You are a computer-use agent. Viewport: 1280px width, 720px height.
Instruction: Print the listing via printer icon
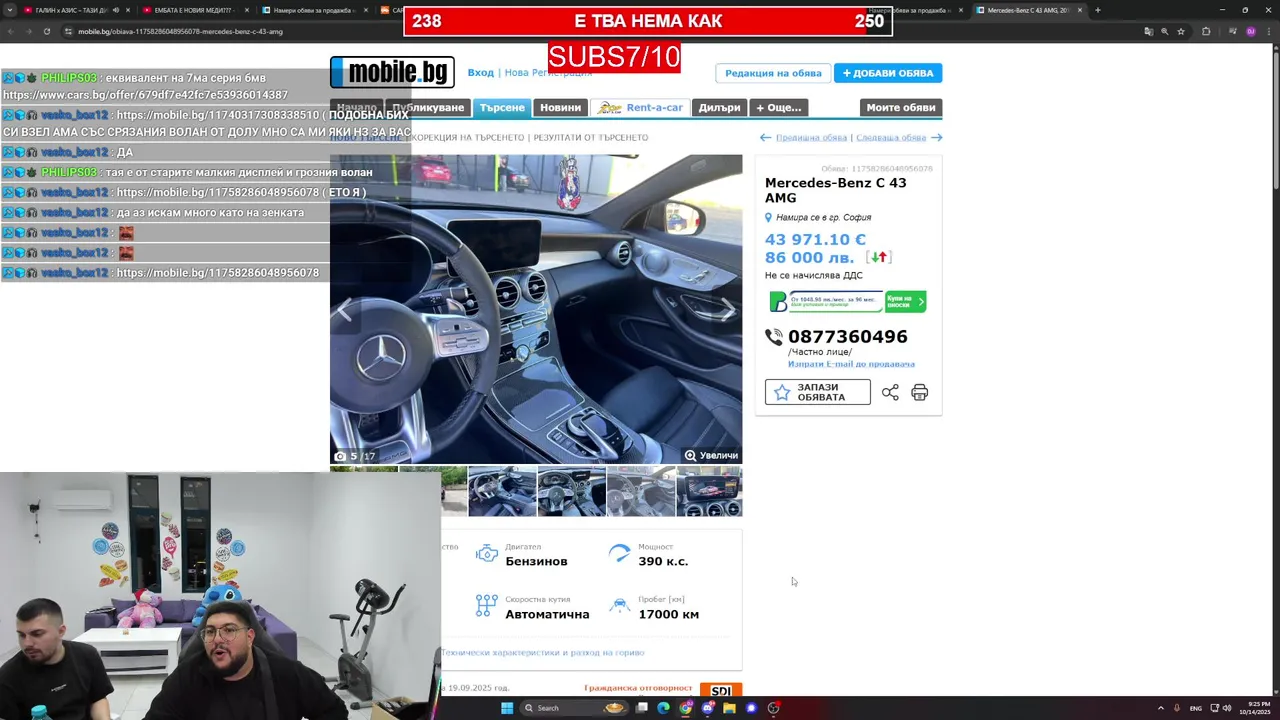(919, 393)
